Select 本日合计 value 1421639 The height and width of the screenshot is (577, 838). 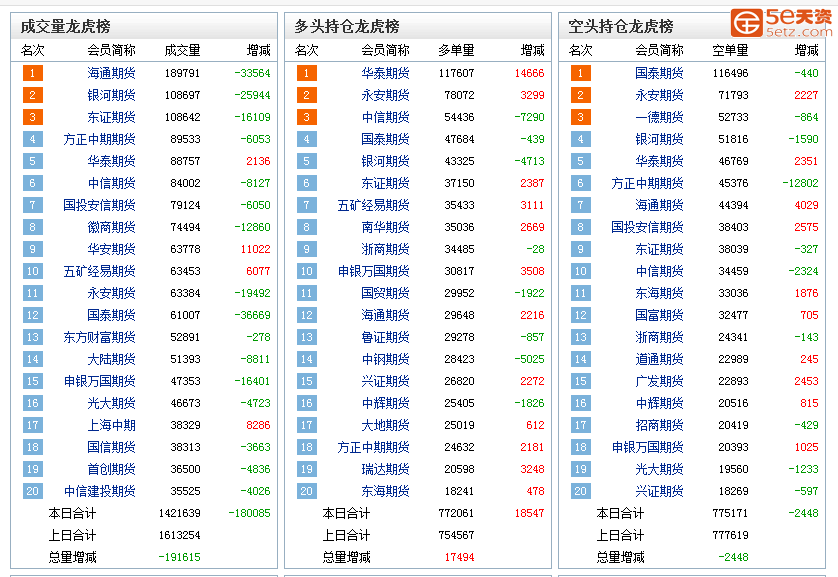click(x=180, y=513)
